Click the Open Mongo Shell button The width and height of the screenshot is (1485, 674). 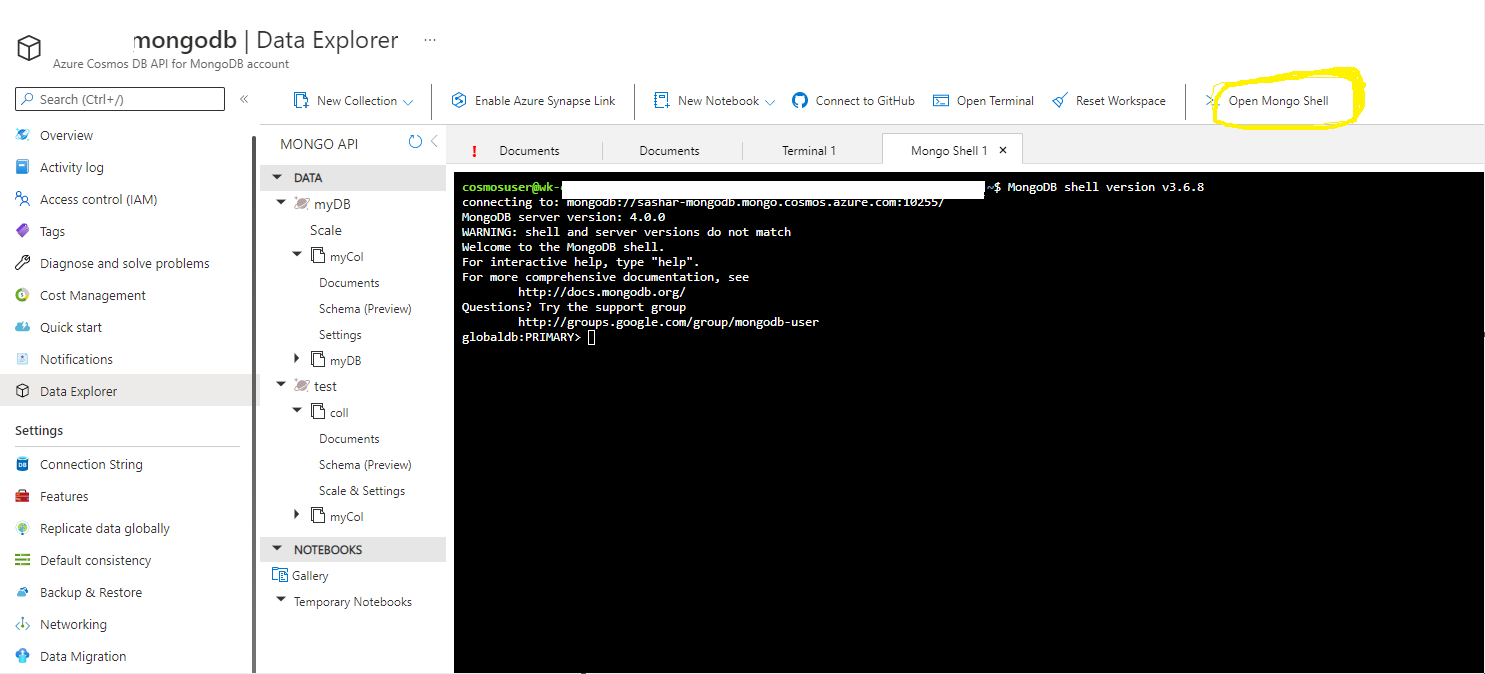pos(1268,100)
